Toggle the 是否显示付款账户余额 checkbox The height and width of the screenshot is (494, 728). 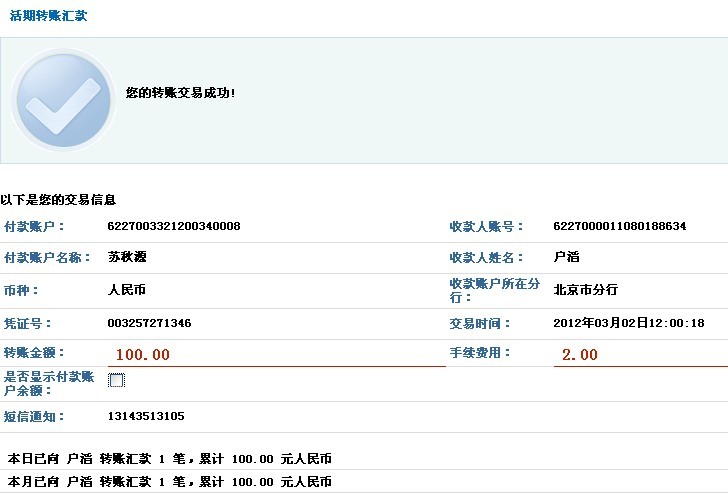coord(116,380)
